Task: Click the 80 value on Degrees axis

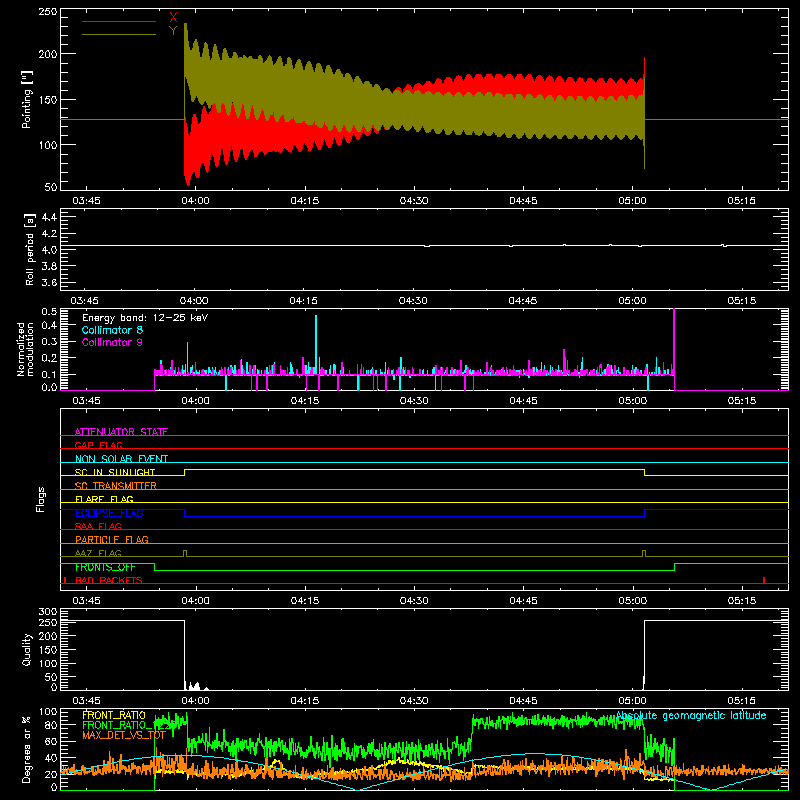Action: click(52, 725)
